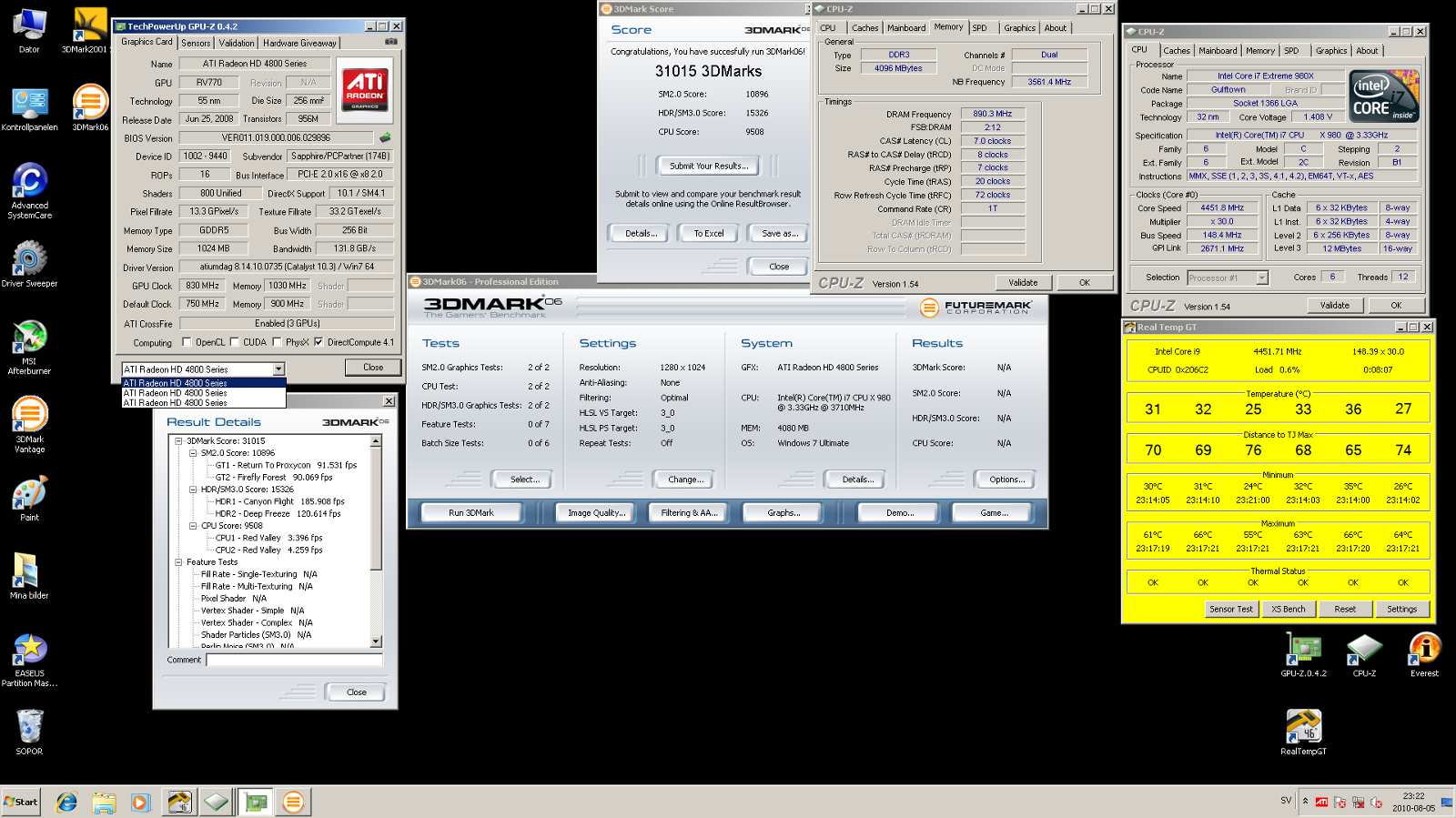Screen dimensions: 1456x818
Task: Open Driver Sweeper desktop icon
Action: coord(29,264)
